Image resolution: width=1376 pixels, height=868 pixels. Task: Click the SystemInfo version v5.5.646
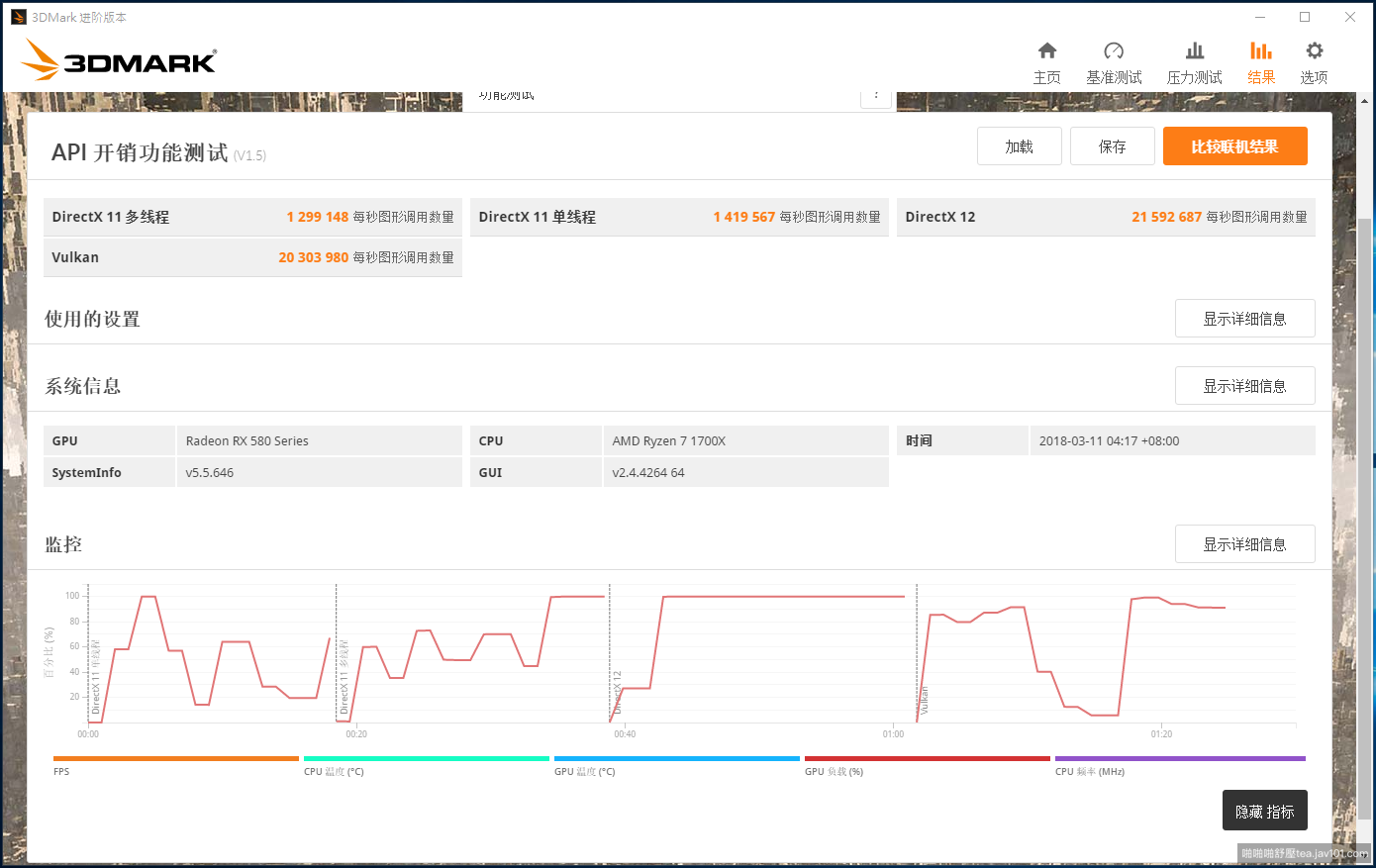point(210,472)
